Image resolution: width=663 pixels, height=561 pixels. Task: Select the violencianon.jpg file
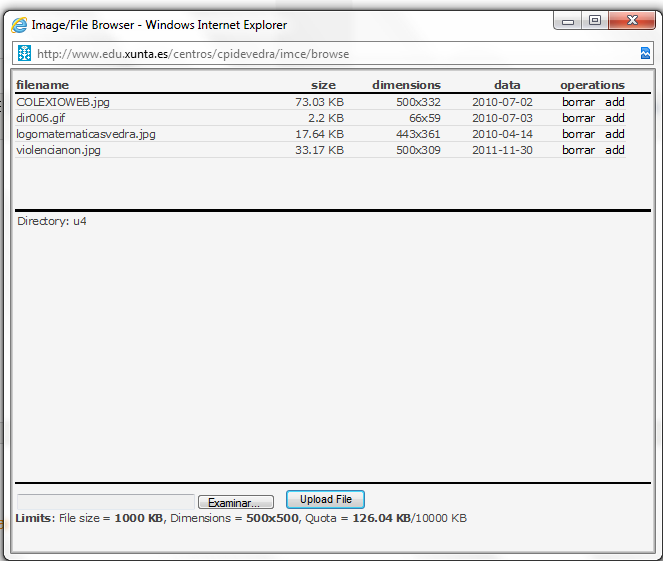pos(58,150)
